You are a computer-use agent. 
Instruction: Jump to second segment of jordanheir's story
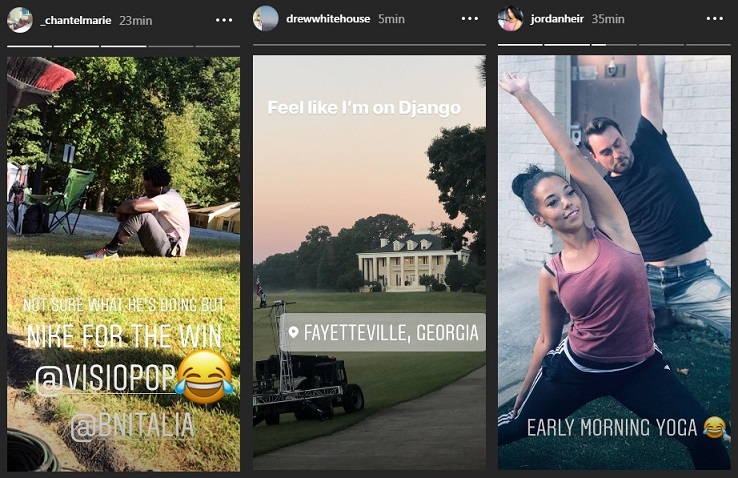point(567,45)
